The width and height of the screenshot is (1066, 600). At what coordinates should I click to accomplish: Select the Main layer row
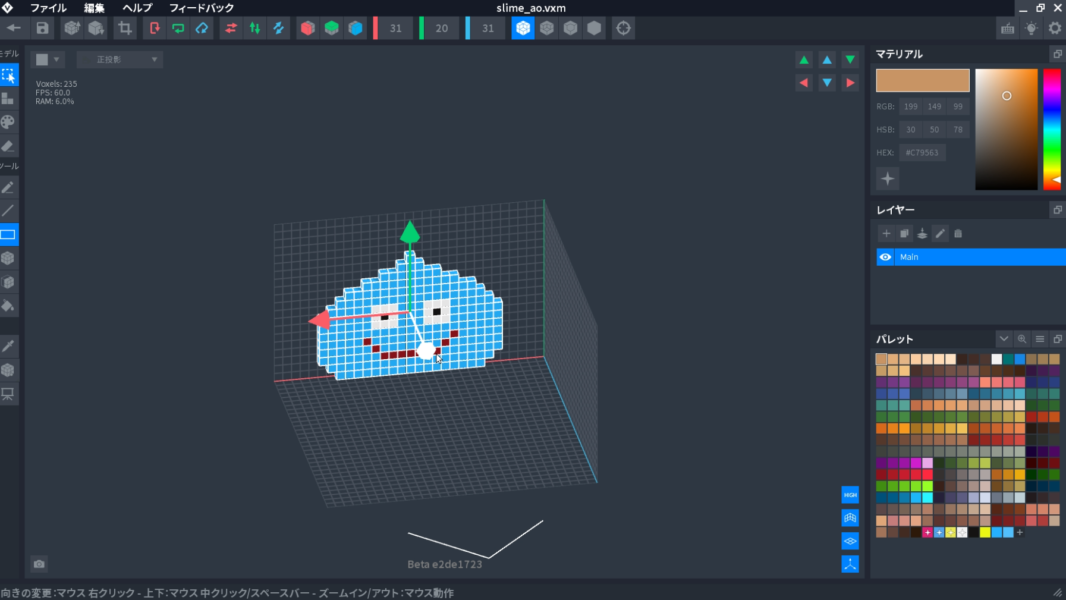971,257
